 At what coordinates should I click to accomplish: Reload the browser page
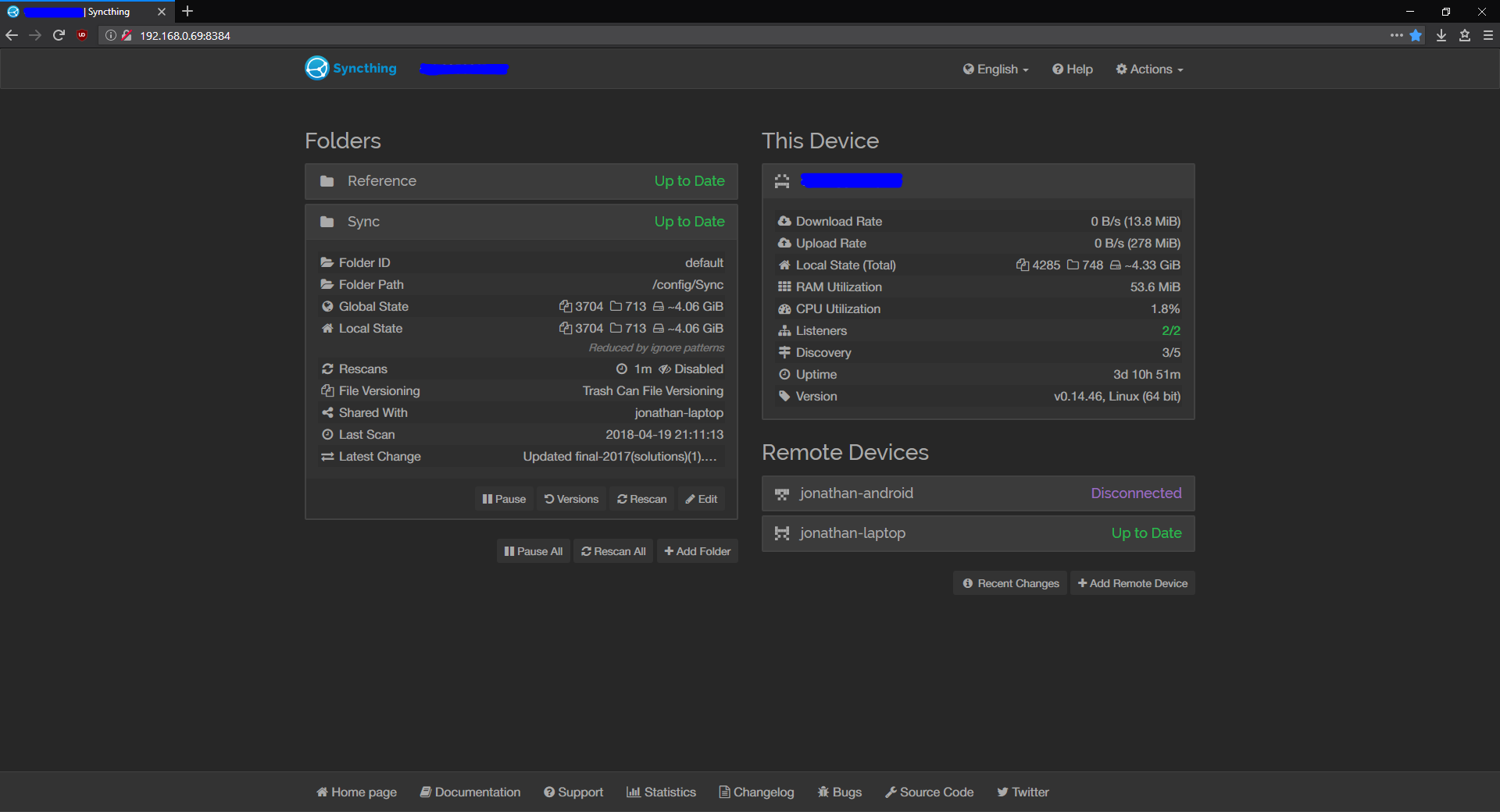(59, 35)
